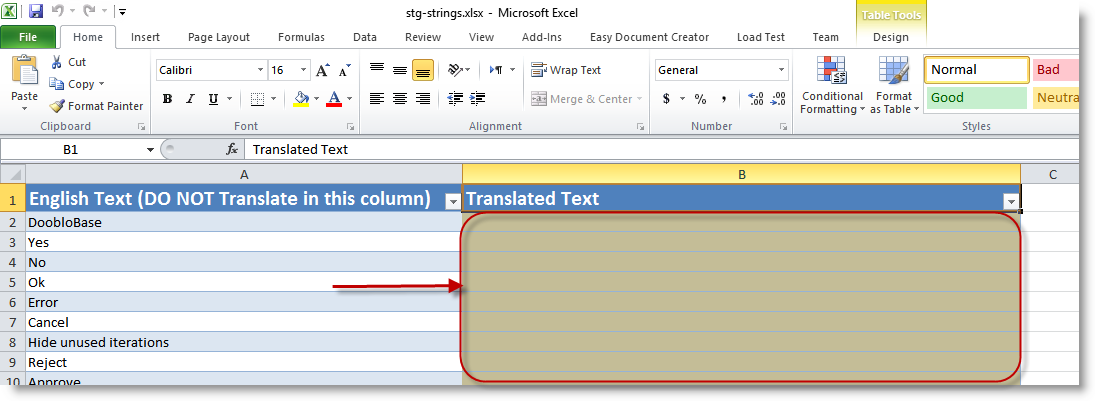Click the Cut scissors icon
The height and width of the screenshot is (401, 1095).
coord(57,62)
